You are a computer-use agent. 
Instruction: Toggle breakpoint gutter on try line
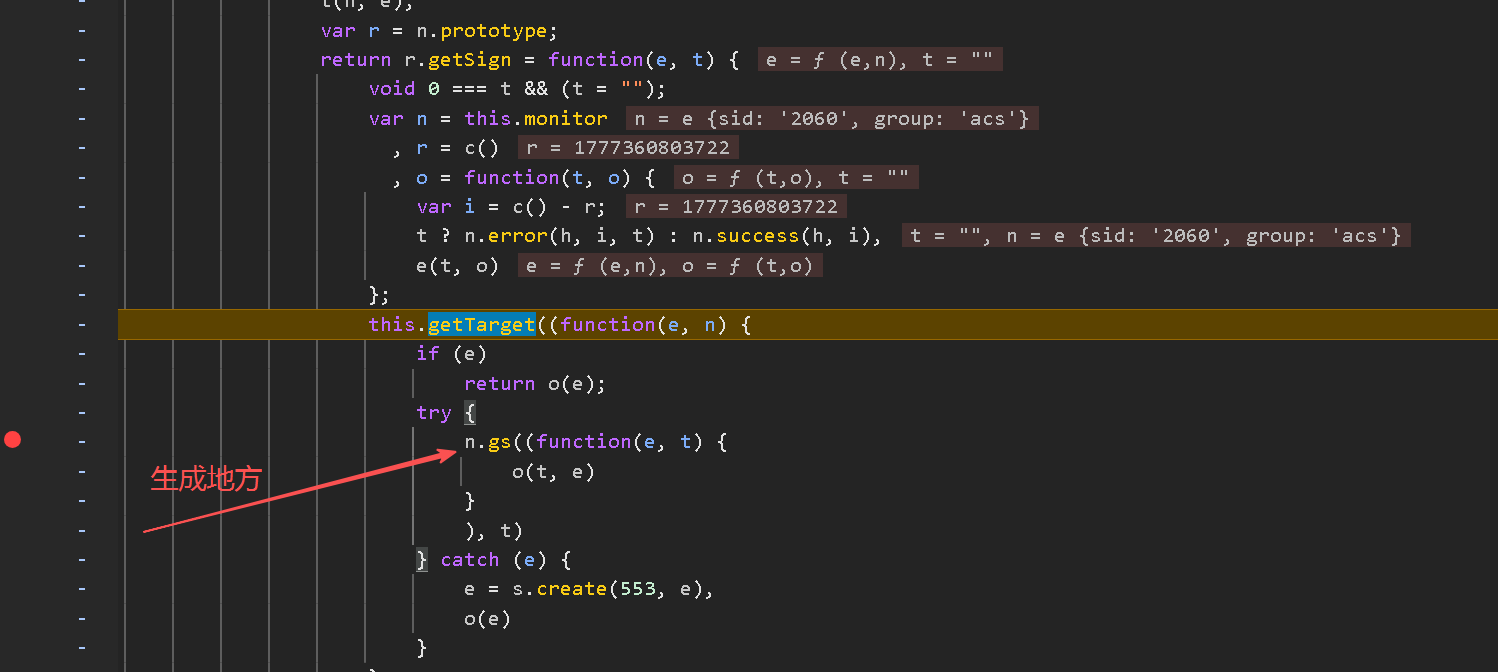[82, 412]
